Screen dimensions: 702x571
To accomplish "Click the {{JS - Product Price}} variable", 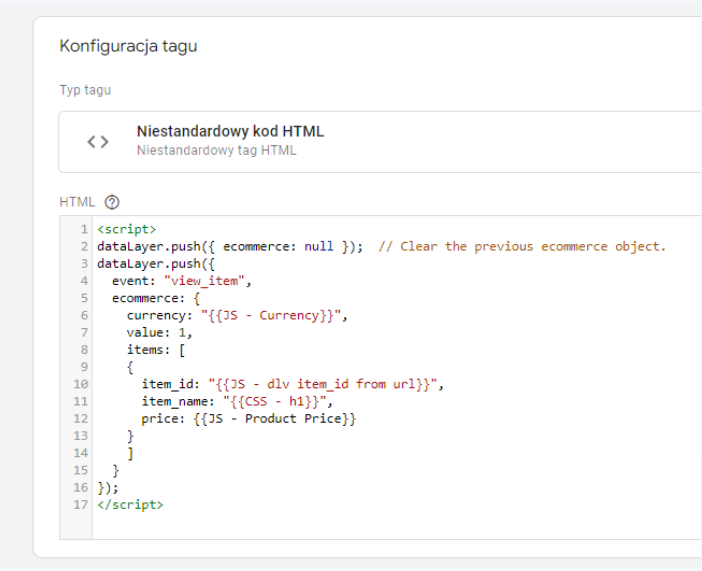I will pos(274,419).
